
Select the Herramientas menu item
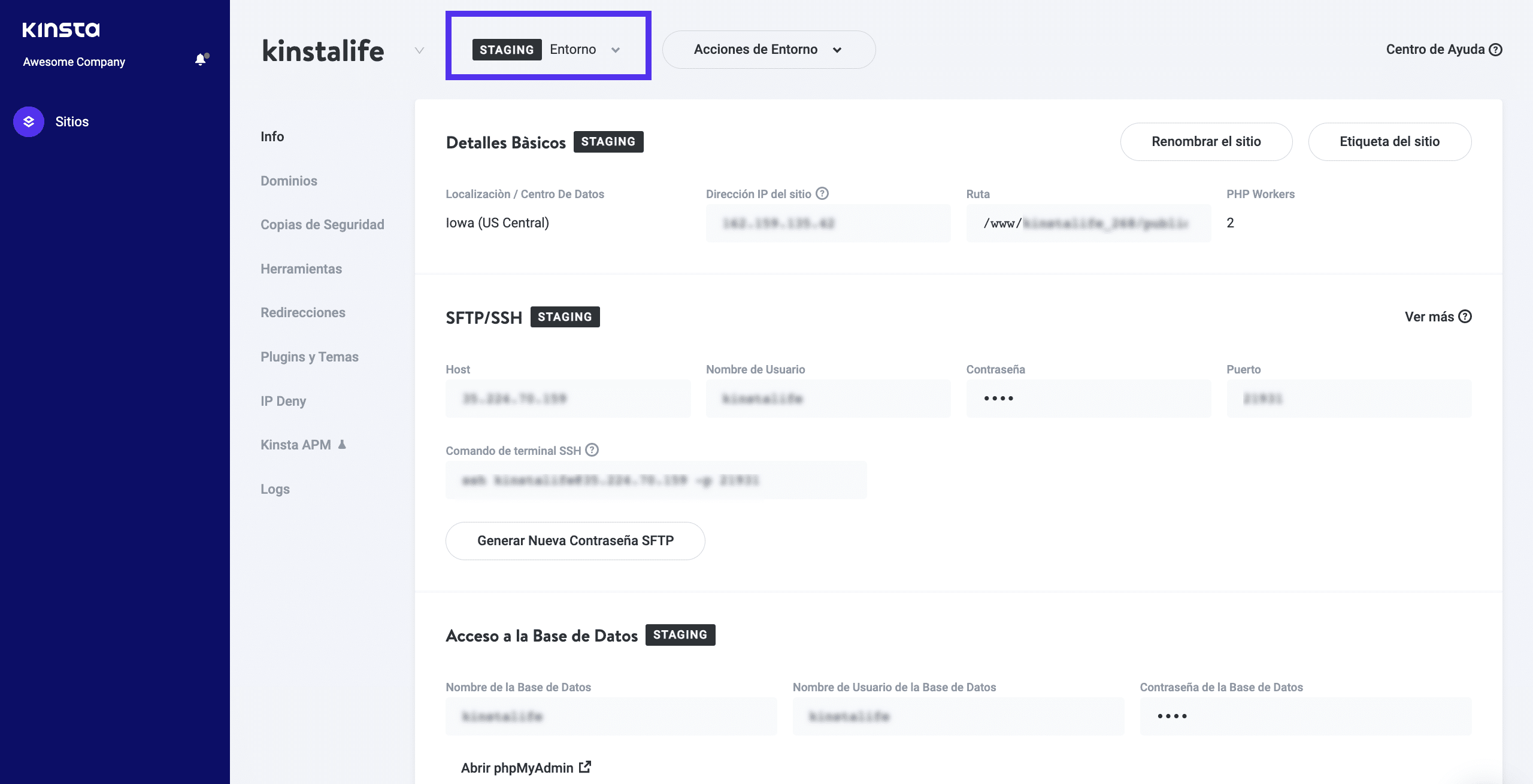[x=301, y=269]
